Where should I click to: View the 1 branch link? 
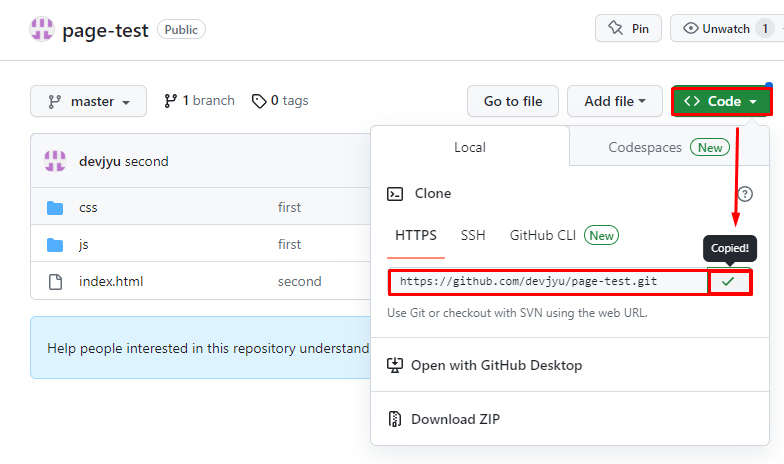199,100
